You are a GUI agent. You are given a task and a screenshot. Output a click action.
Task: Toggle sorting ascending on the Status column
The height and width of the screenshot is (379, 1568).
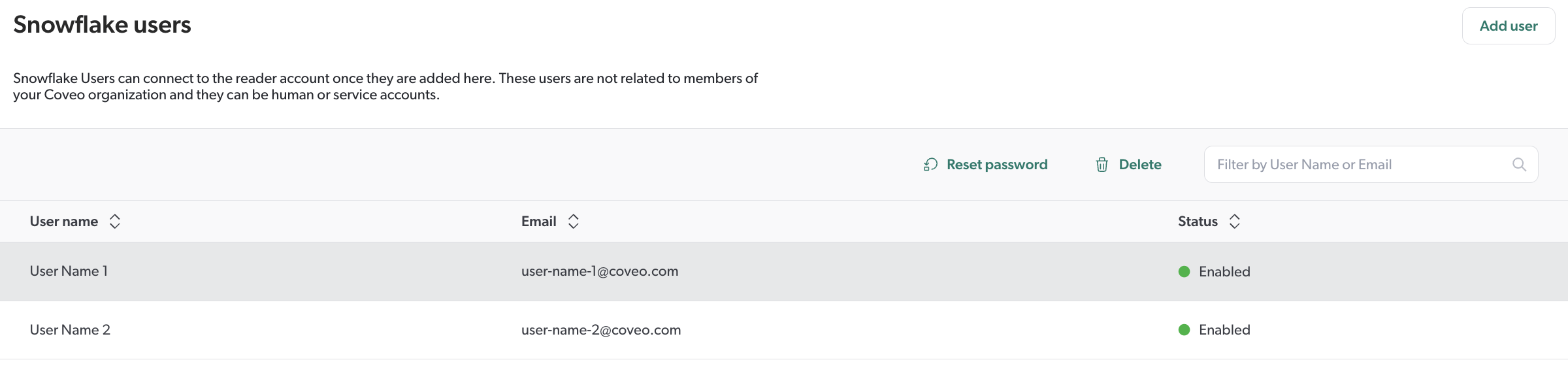[x=1235, y=222]
